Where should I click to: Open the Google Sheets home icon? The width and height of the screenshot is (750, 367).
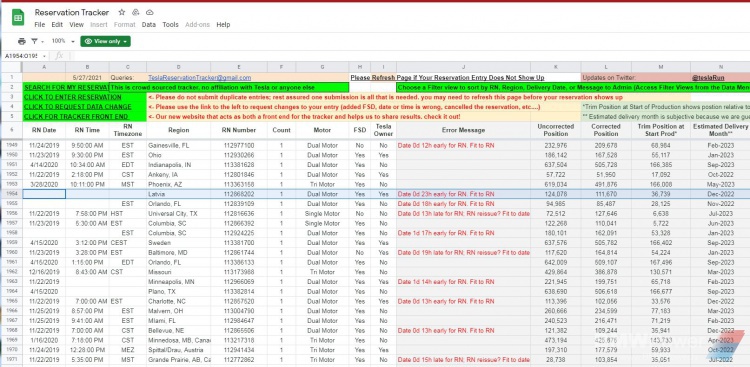tap(18, 18)
